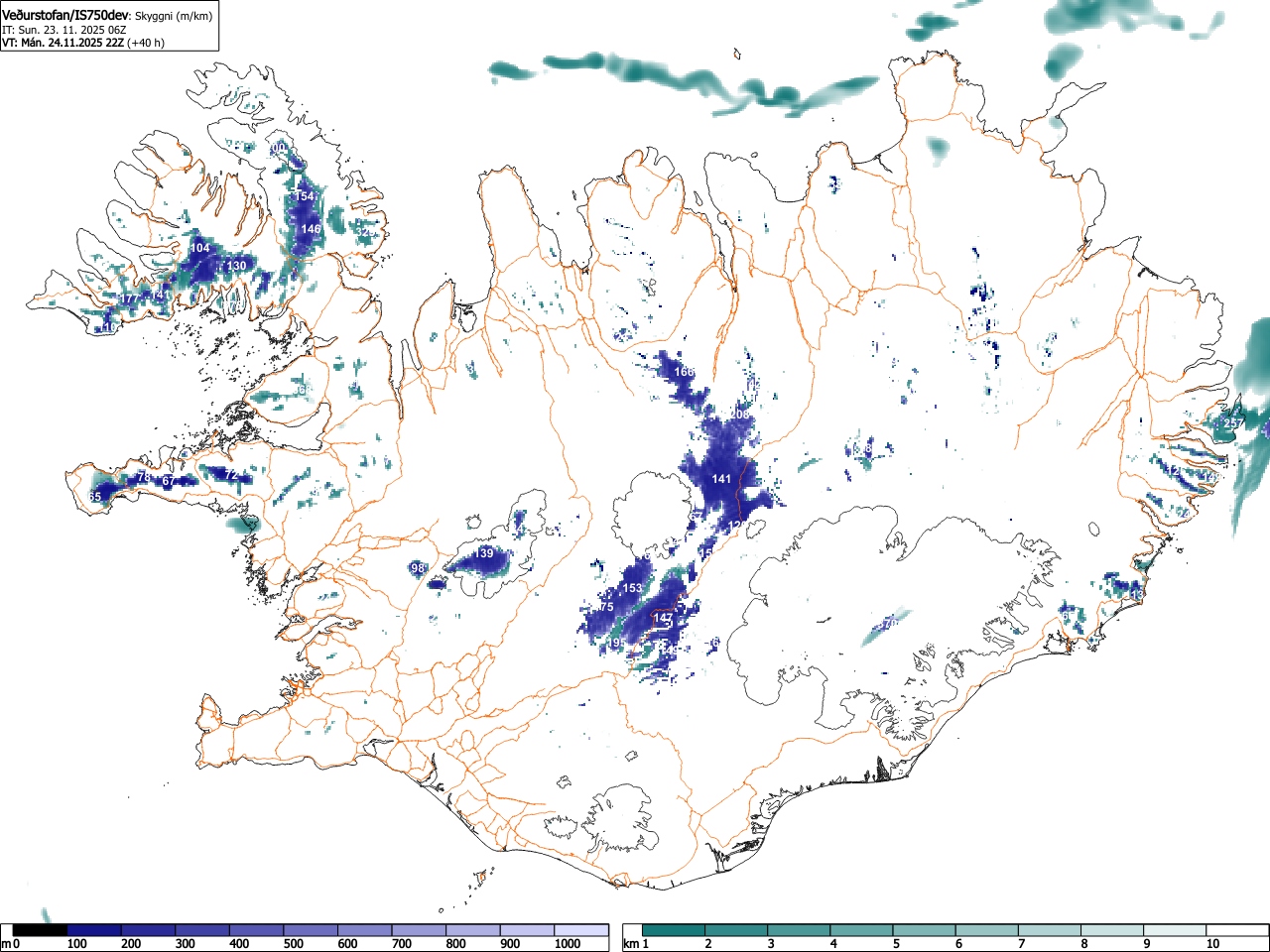Click the '5' tick on the kilometre legend
The width and height of the screenshot is (1270, 952).
click(896, 944)
